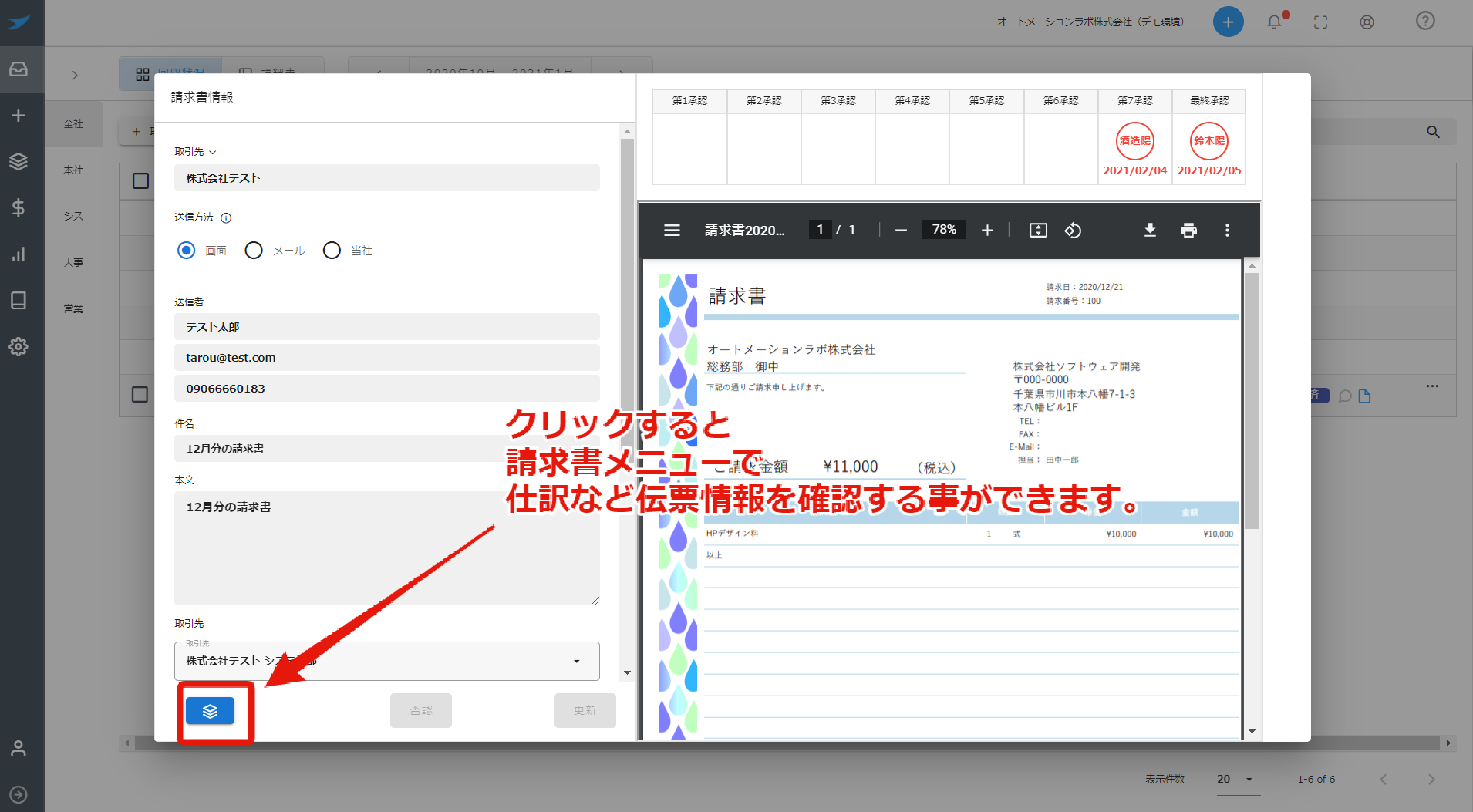Screen dimensions: 1473x812
Task: Rotate the PDF document
Action: tap(1073, 230)
